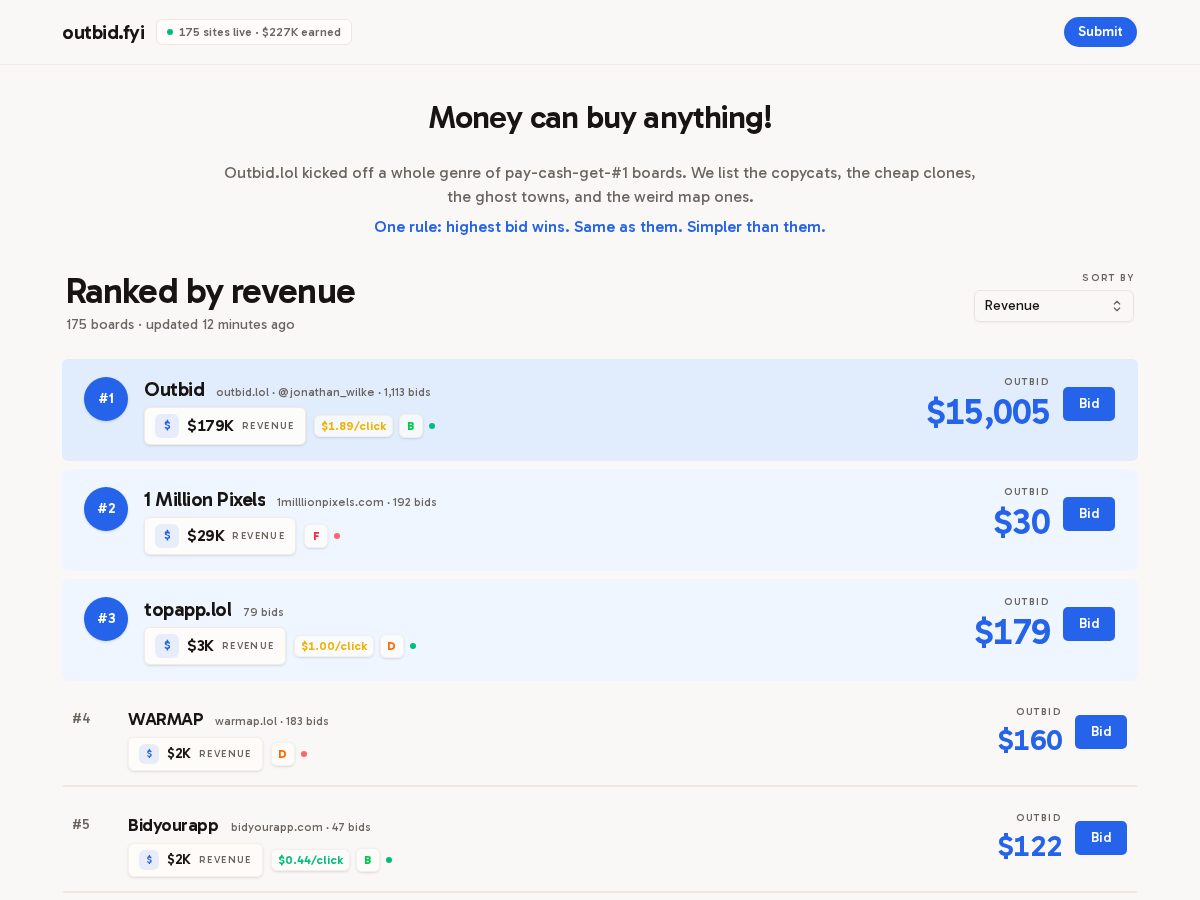Screen dimensions: 1200x900
Task: Click the dollar icon in Outbid's revenue badge
Action: click(167, 426)
